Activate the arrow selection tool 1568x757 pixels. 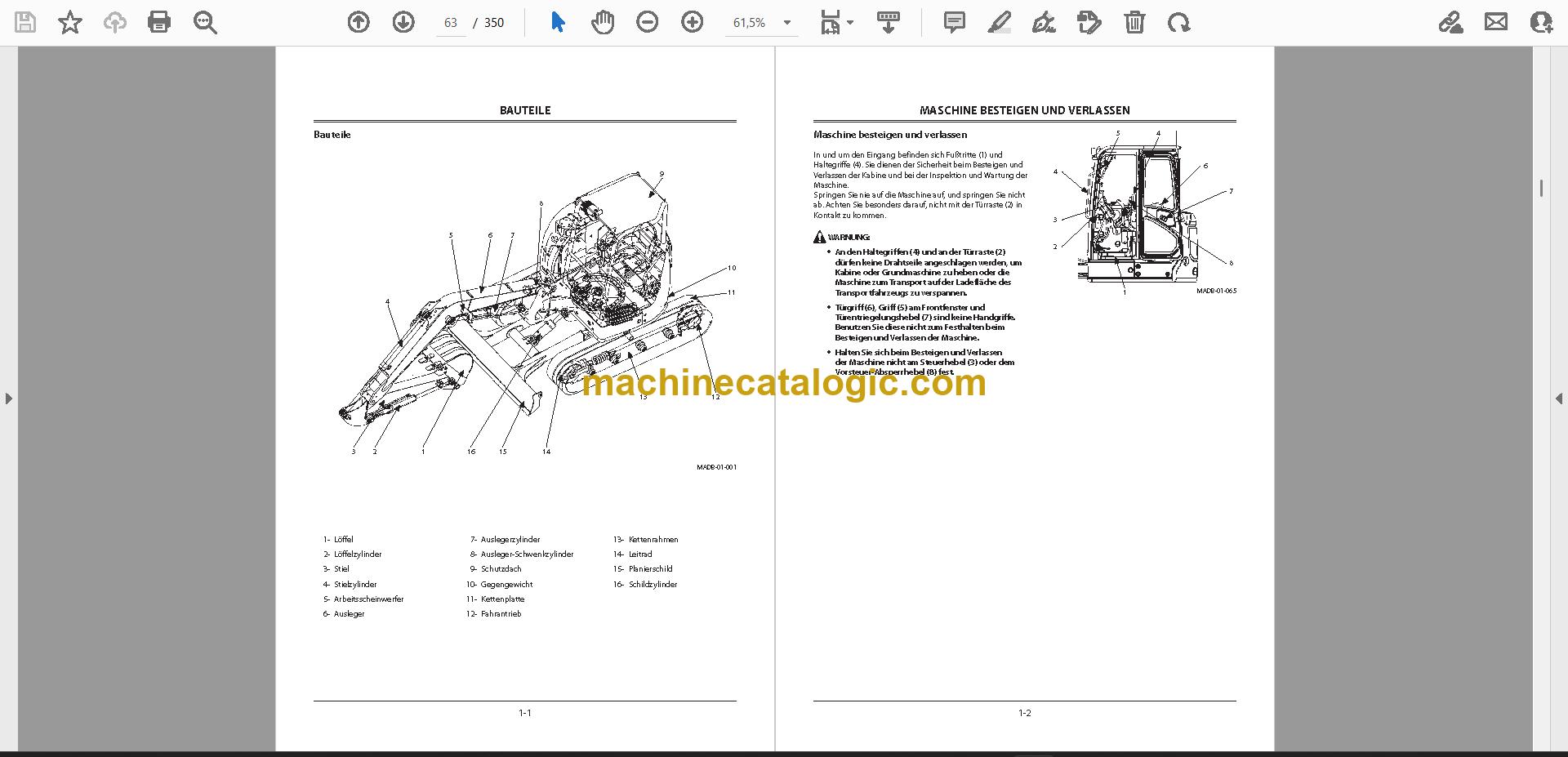558,22
